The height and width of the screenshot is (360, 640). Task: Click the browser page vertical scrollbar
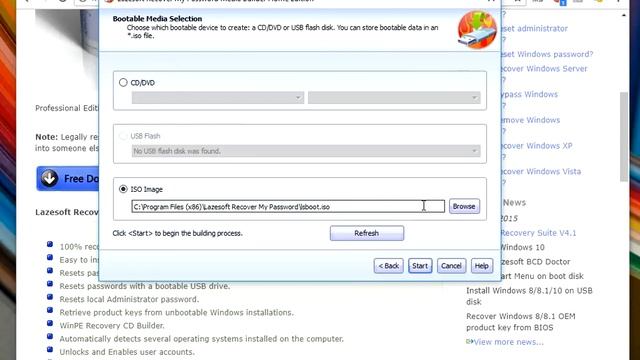pyautogui.click(x=624, y=137)
